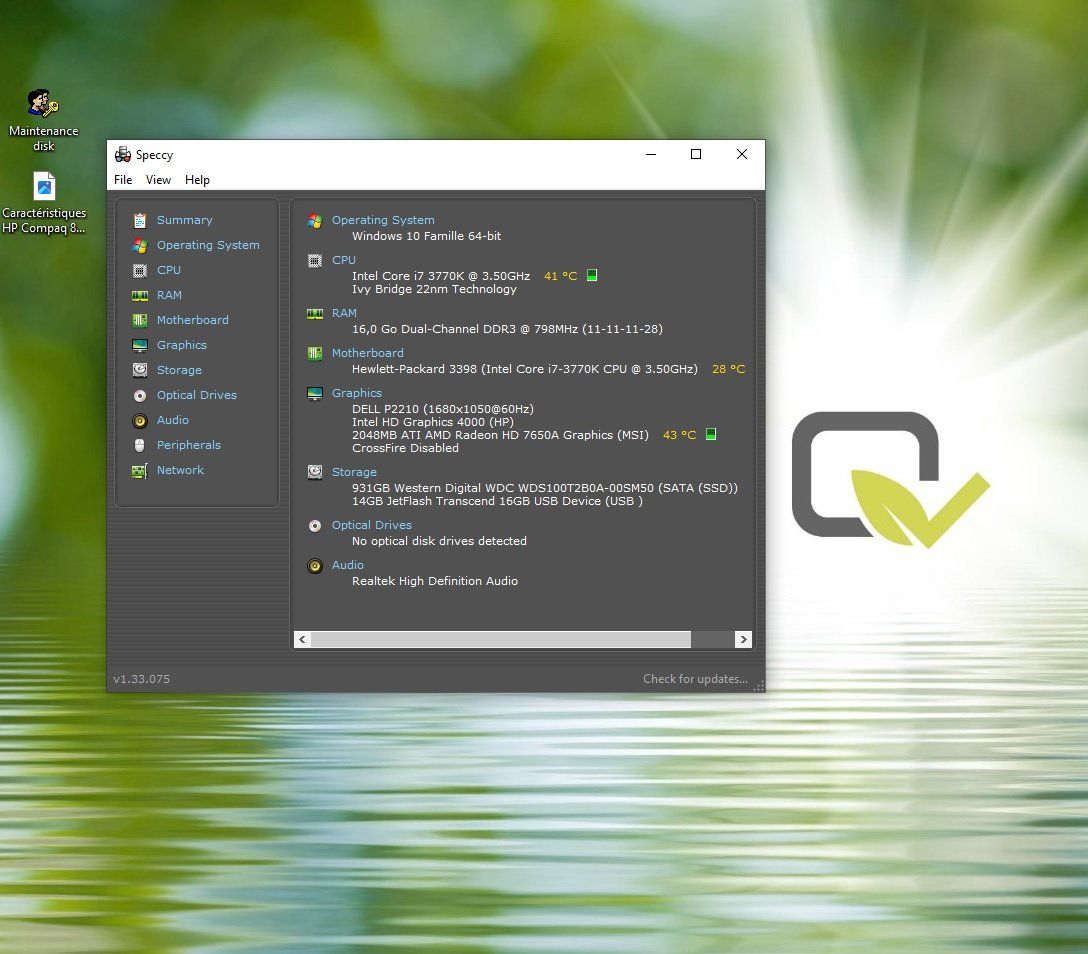Click the Operating System Windows flag sidebar icon
Screen dimensions: 1088x954
point(139,245)
